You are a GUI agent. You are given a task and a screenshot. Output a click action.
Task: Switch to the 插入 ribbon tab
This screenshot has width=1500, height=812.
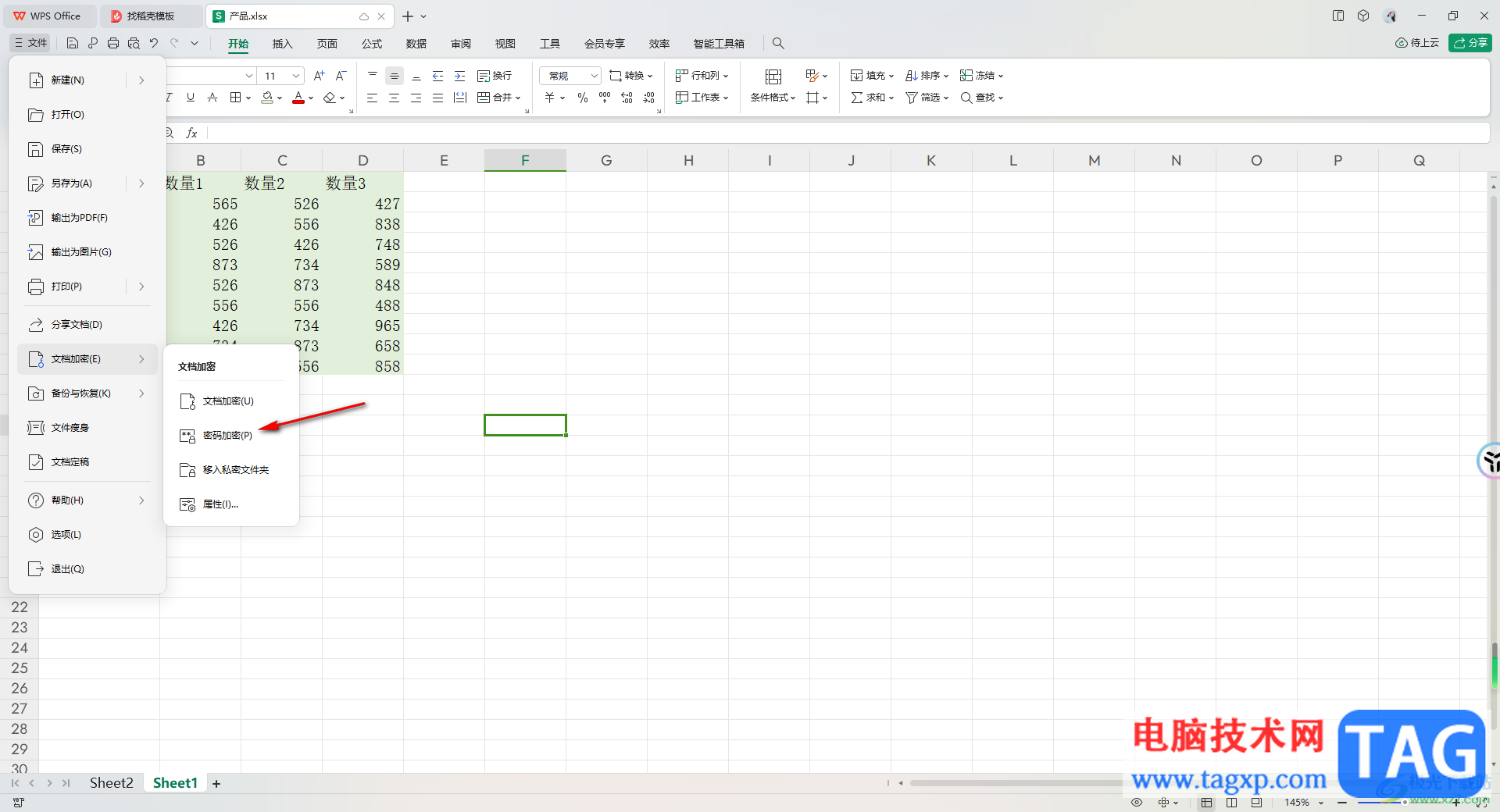282,44
